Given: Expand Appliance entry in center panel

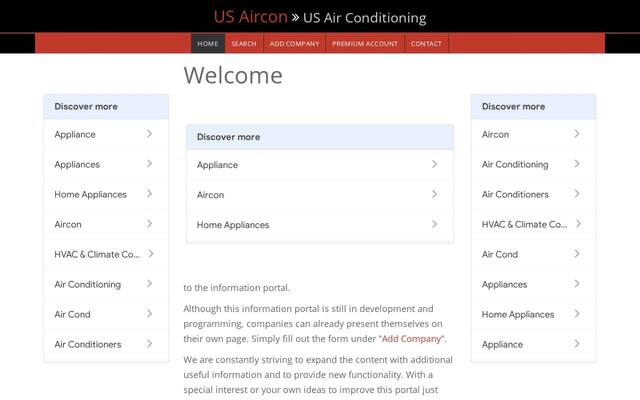Looking at the screenshot, I should (x=320, y=165).
